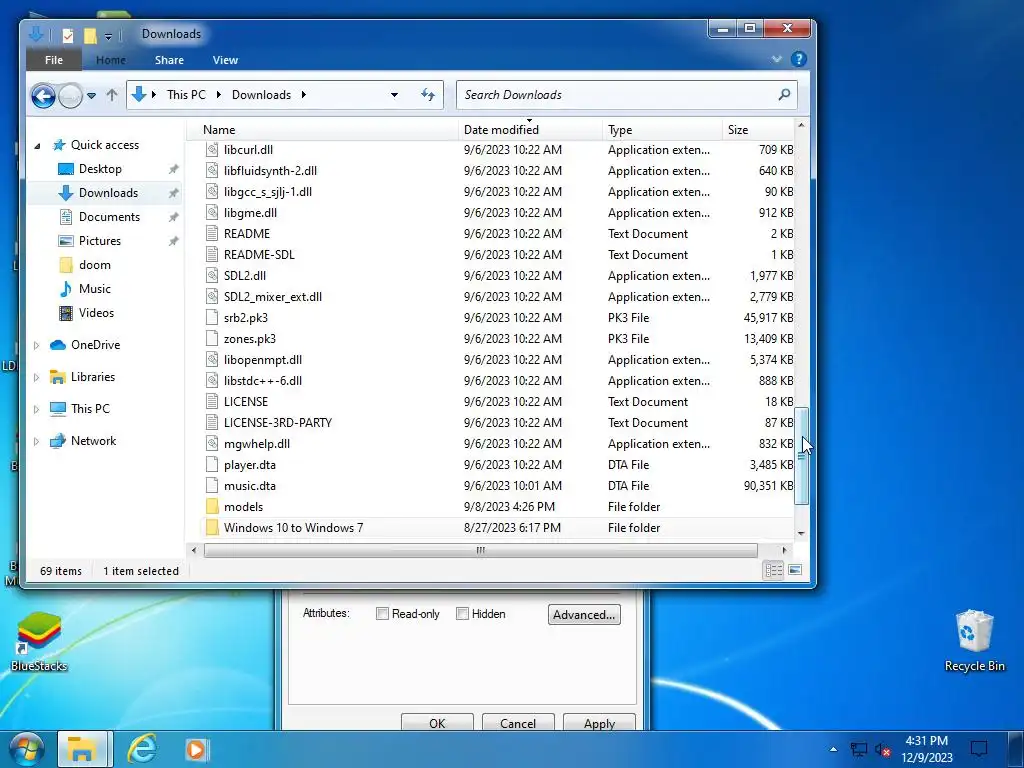Toggle the Hidden attribute checkbox
1024x768 pixels.
[462, 614]
